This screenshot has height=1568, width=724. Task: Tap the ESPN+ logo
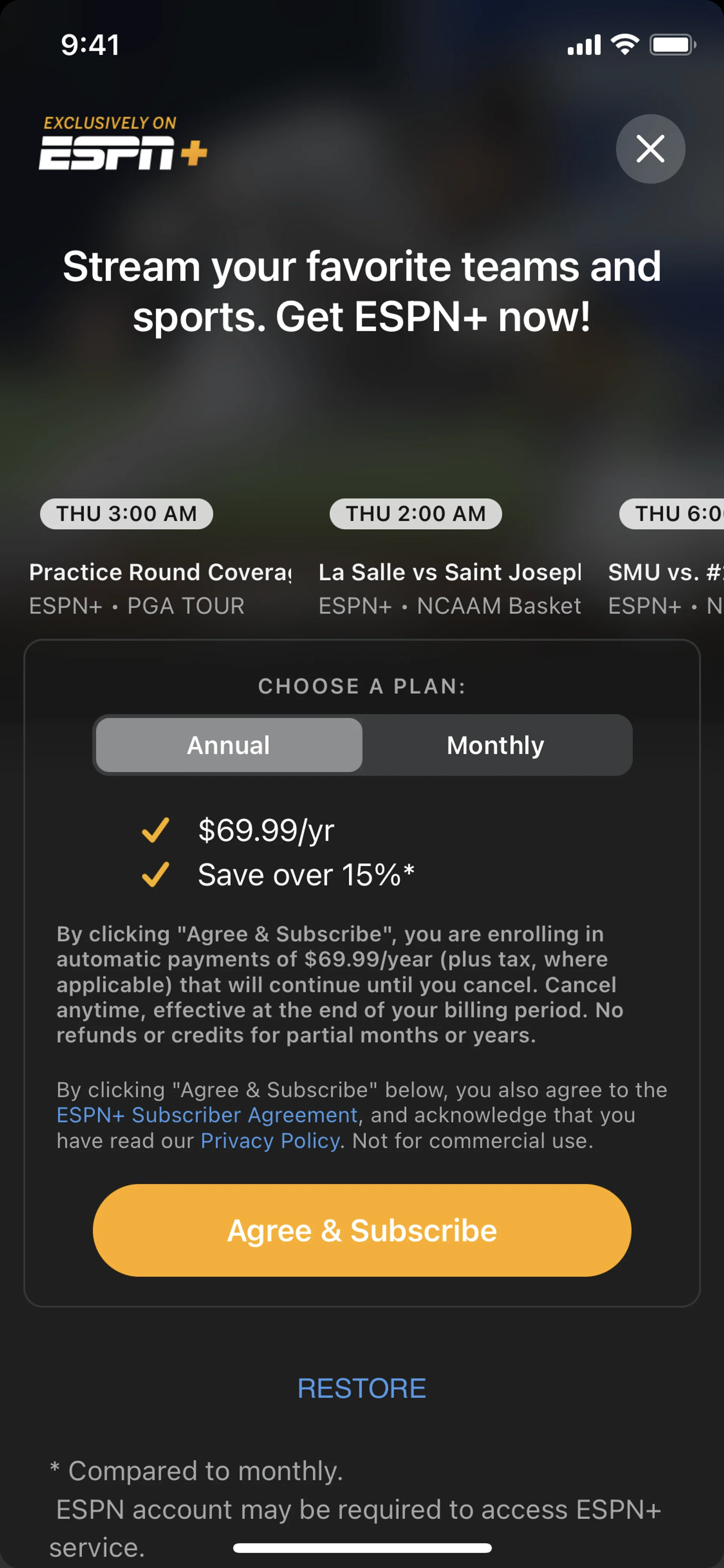(123, 144)
